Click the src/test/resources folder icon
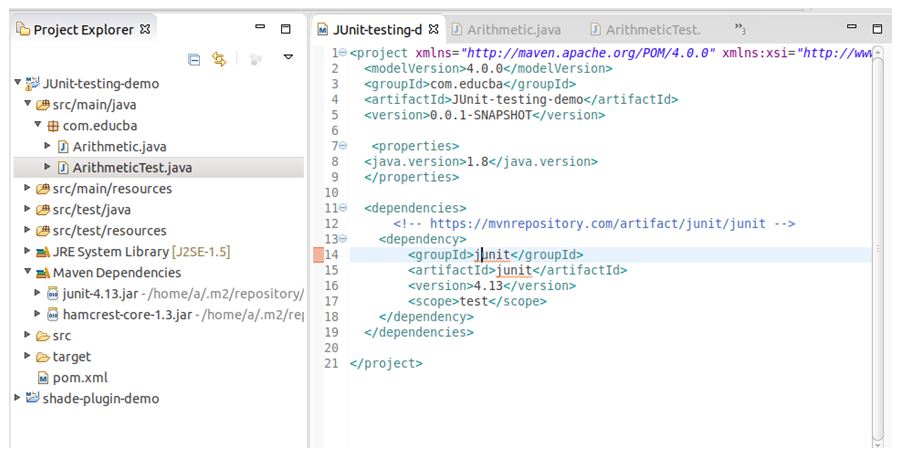898x459 pixels. click(x=42, y=231)
